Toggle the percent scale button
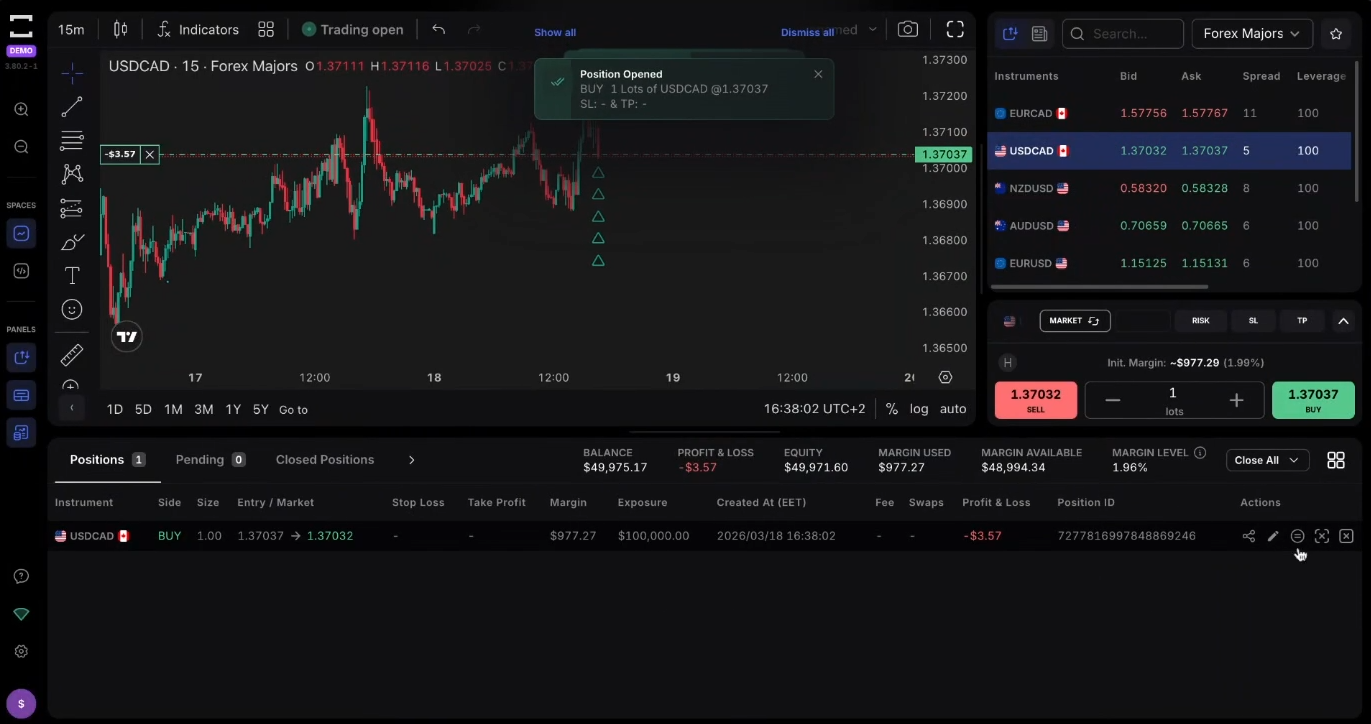 coord(891,409)
